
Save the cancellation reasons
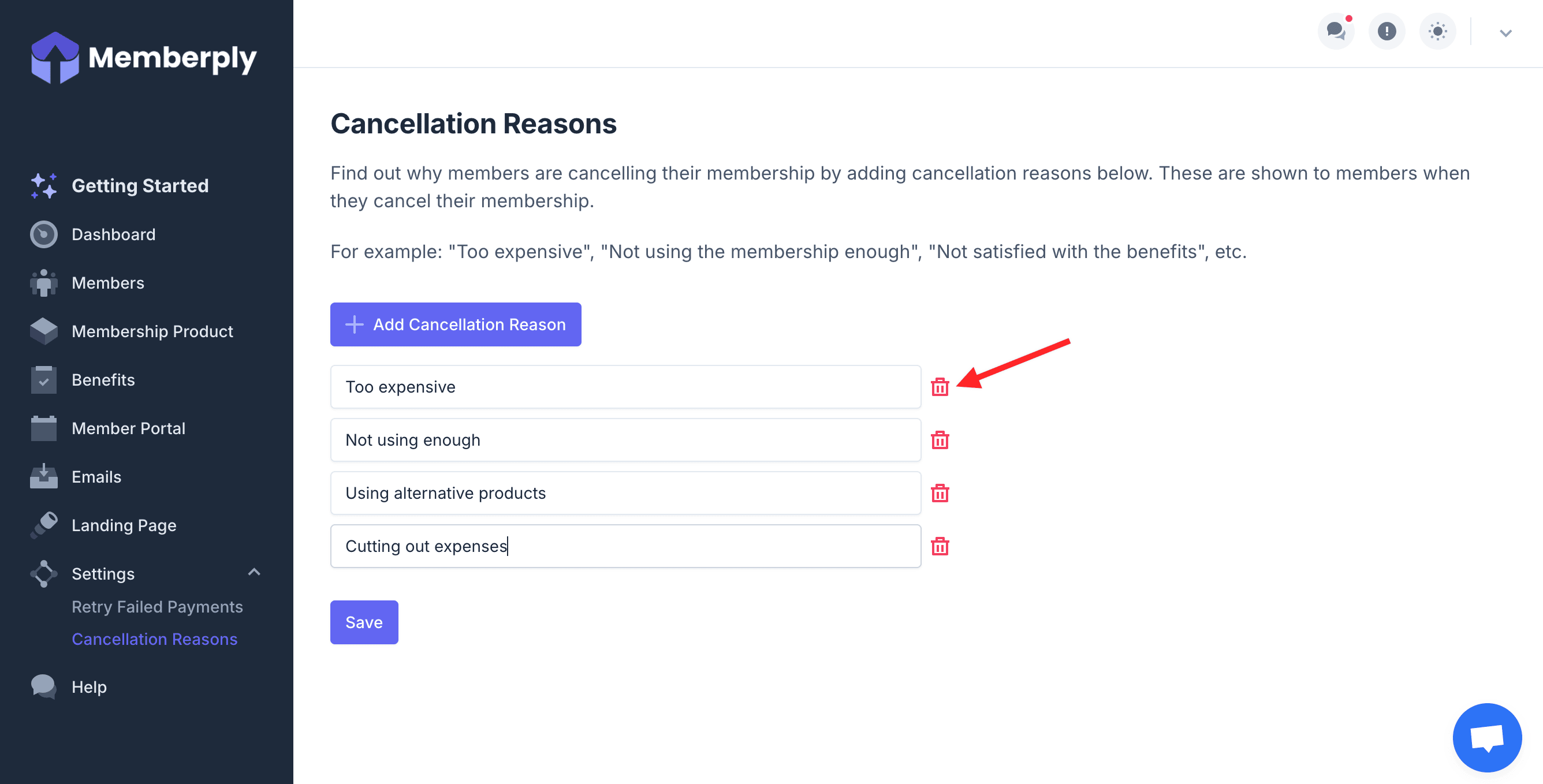pyautogui.click(x=364, y=622)
